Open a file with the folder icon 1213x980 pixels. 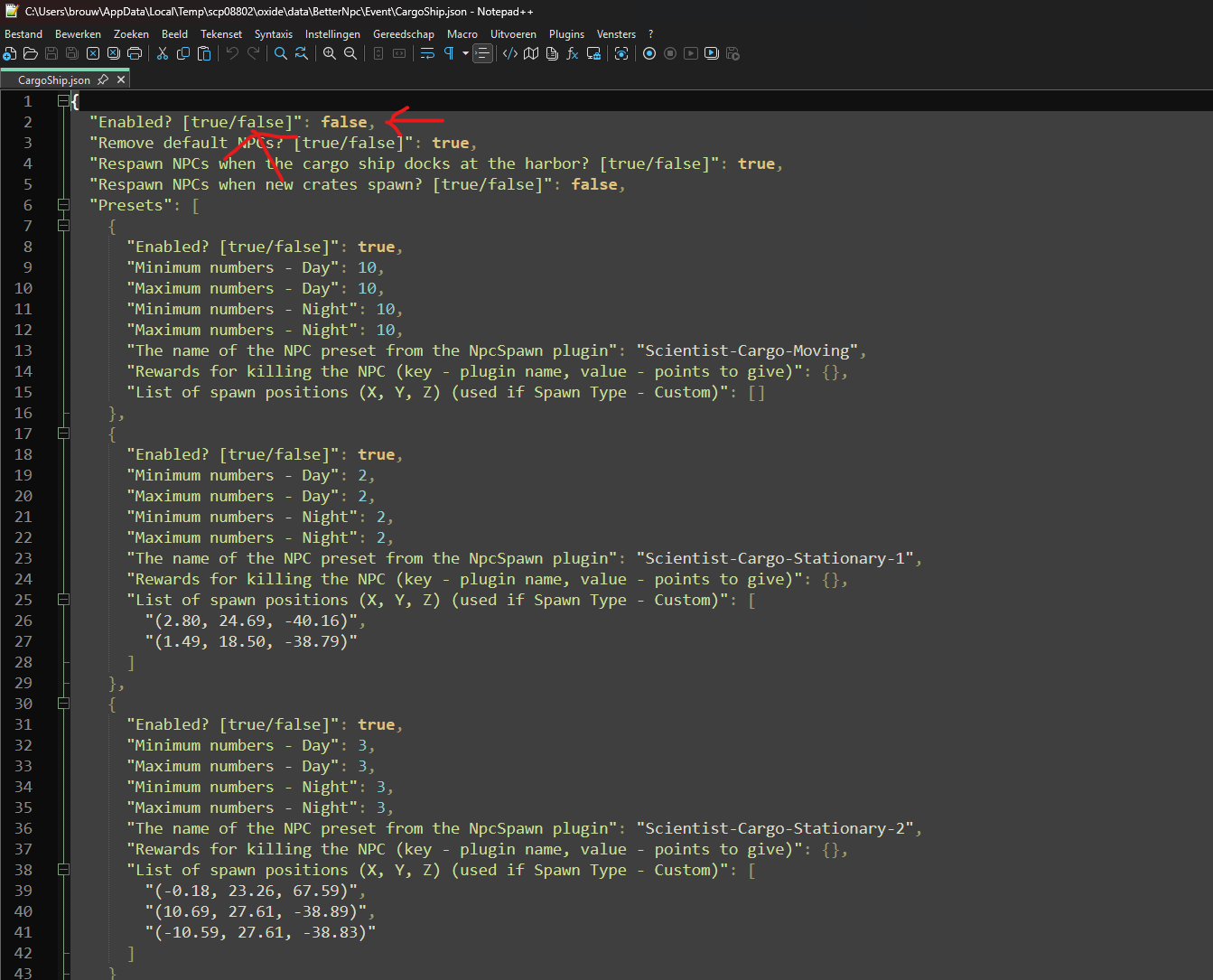pos(31,54)
